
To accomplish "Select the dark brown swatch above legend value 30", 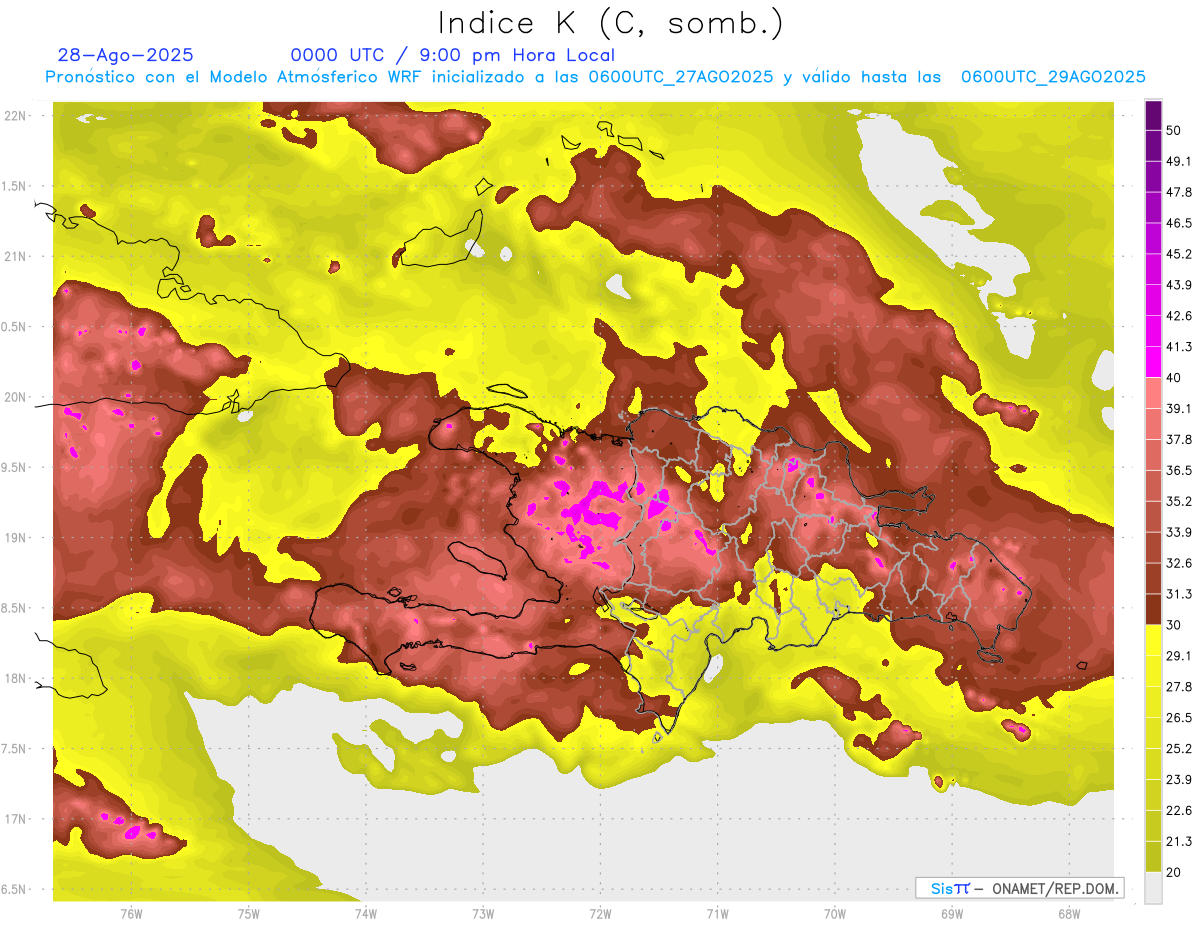I will 1153,609.
